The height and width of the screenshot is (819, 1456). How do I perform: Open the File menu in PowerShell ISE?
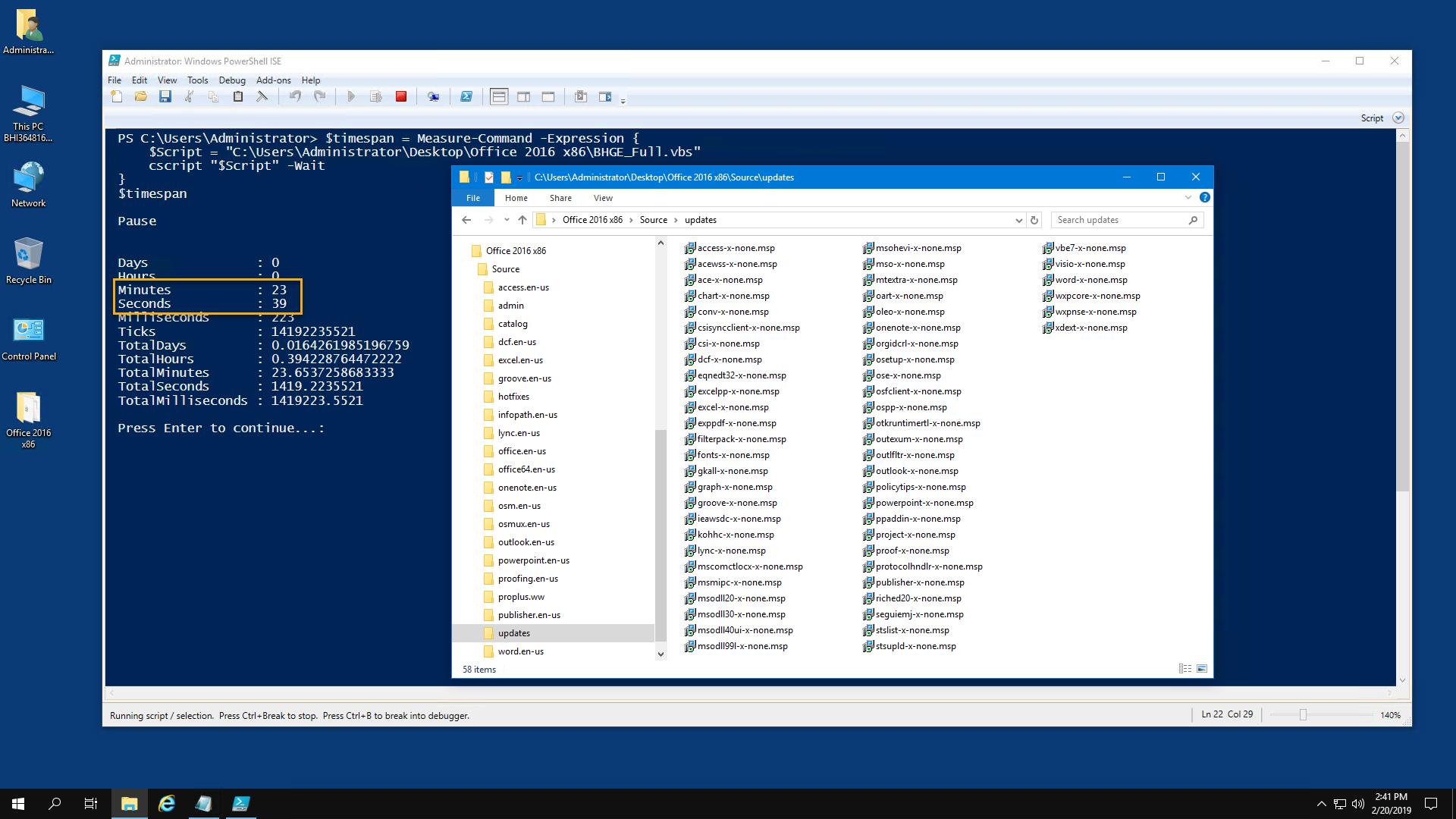click(x=115, y=80)
